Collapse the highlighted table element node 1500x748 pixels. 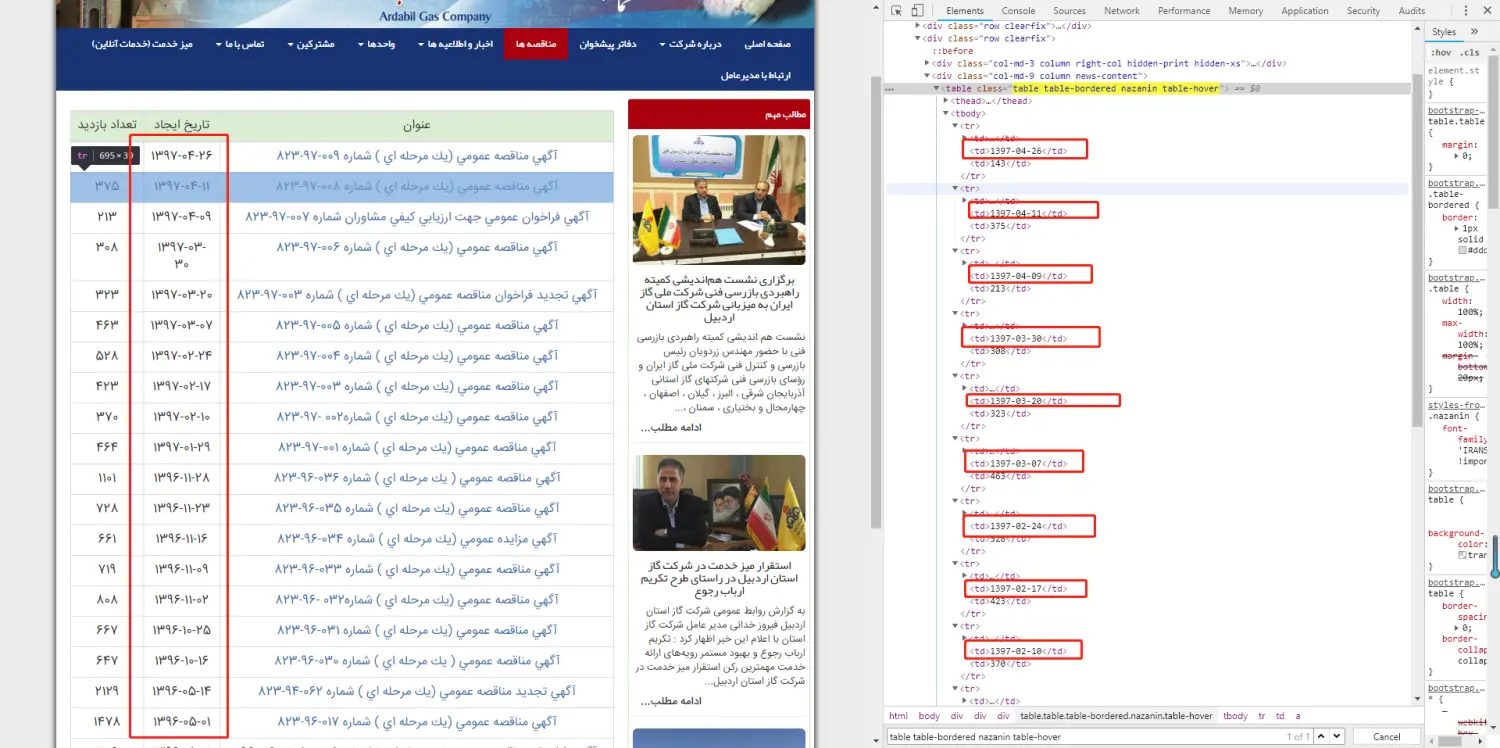(937, 88)
